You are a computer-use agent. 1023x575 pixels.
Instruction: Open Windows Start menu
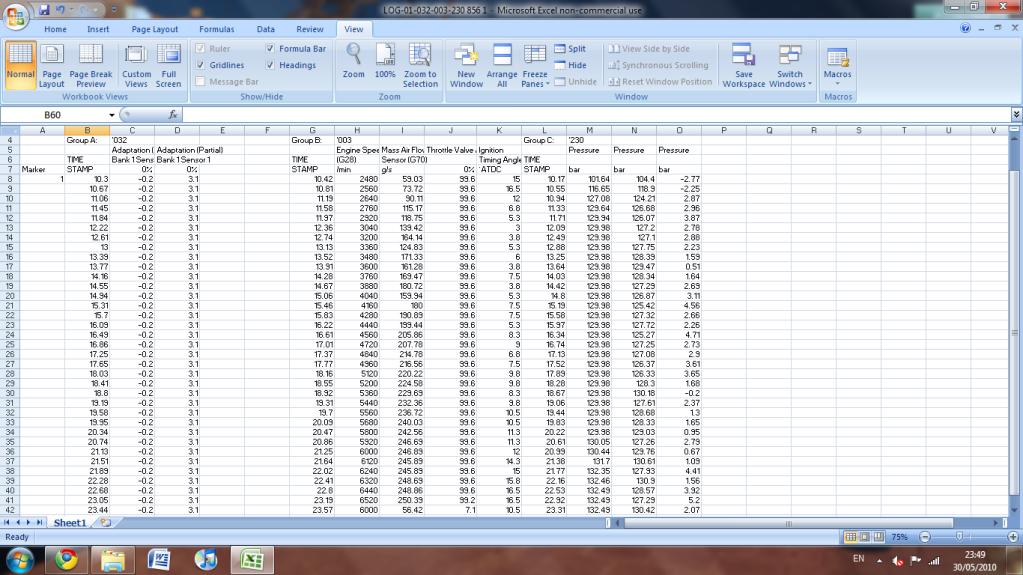pyautogui.click(x=20, y=560)
